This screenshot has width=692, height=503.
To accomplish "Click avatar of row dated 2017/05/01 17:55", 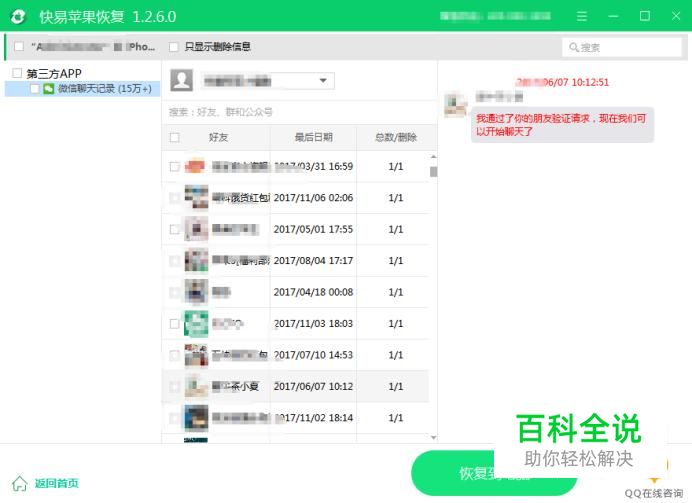I will (196, 229).
